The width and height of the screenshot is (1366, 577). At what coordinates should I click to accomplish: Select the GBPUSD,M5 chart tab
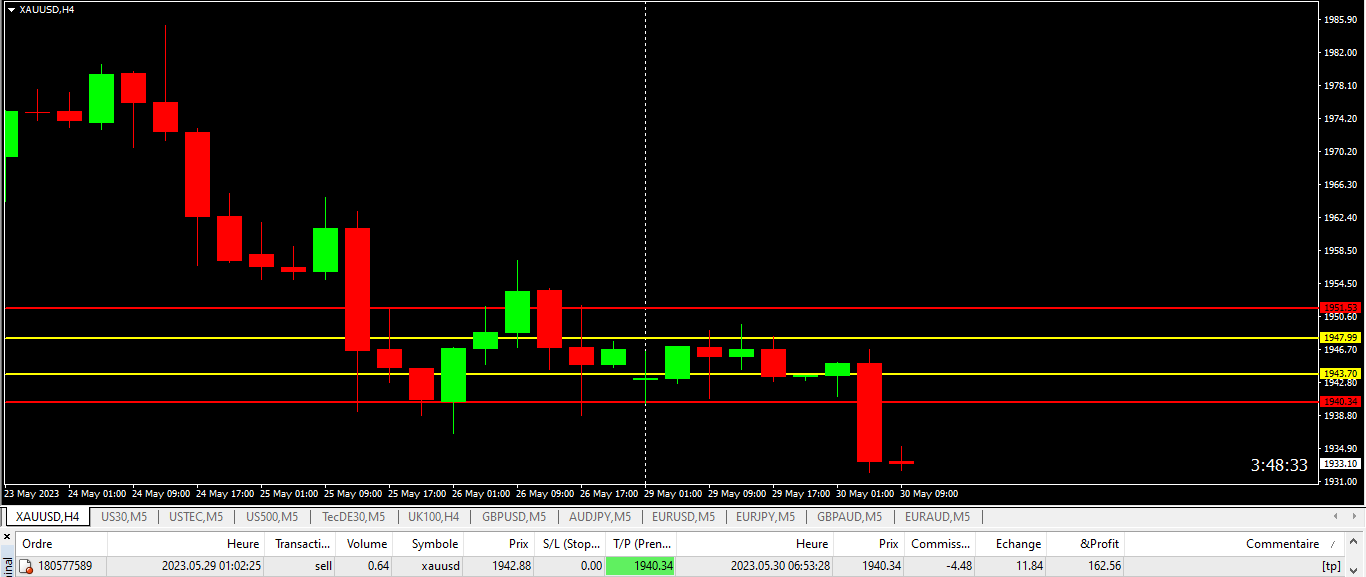(514, 517)
